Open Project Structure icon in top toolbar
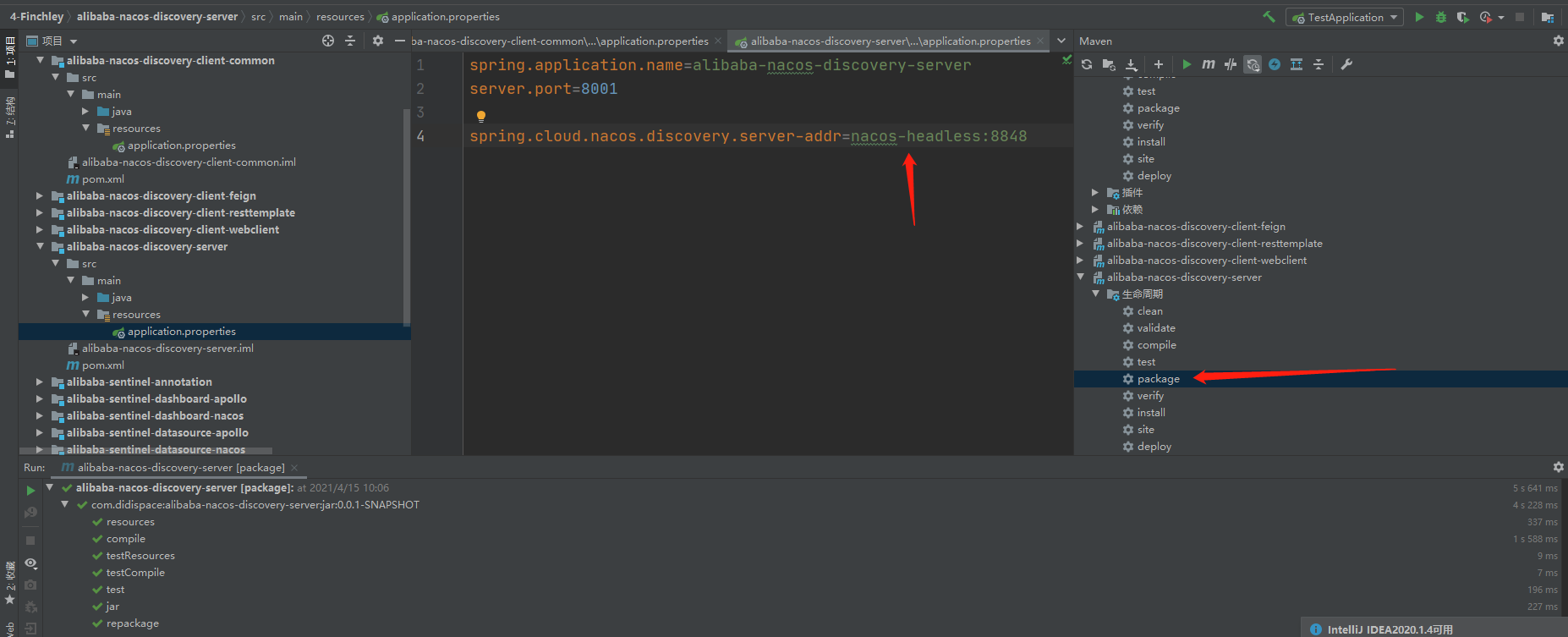 (x=1548, y=17)
